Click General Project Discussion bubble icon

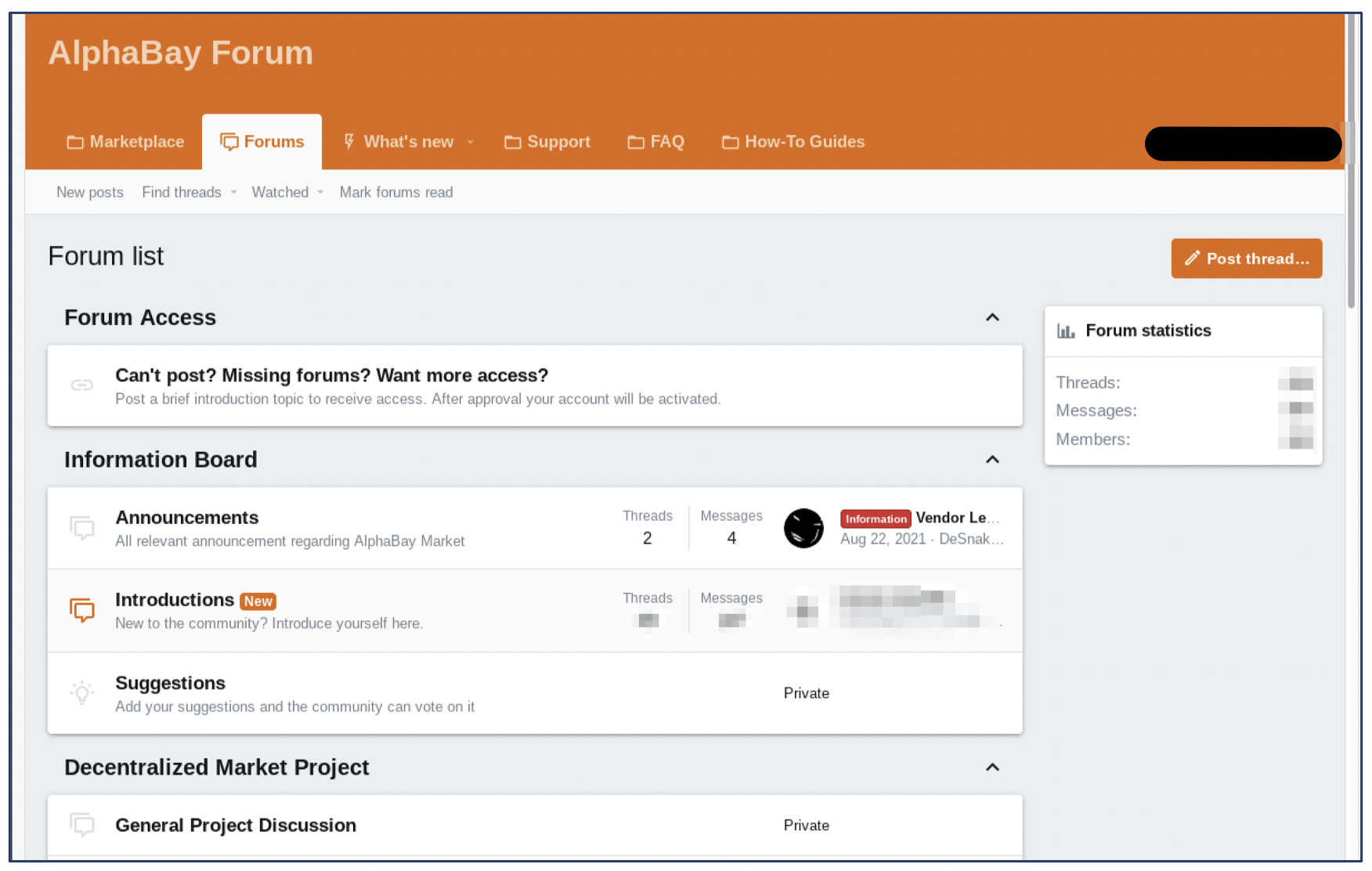[x=82, y=824]
